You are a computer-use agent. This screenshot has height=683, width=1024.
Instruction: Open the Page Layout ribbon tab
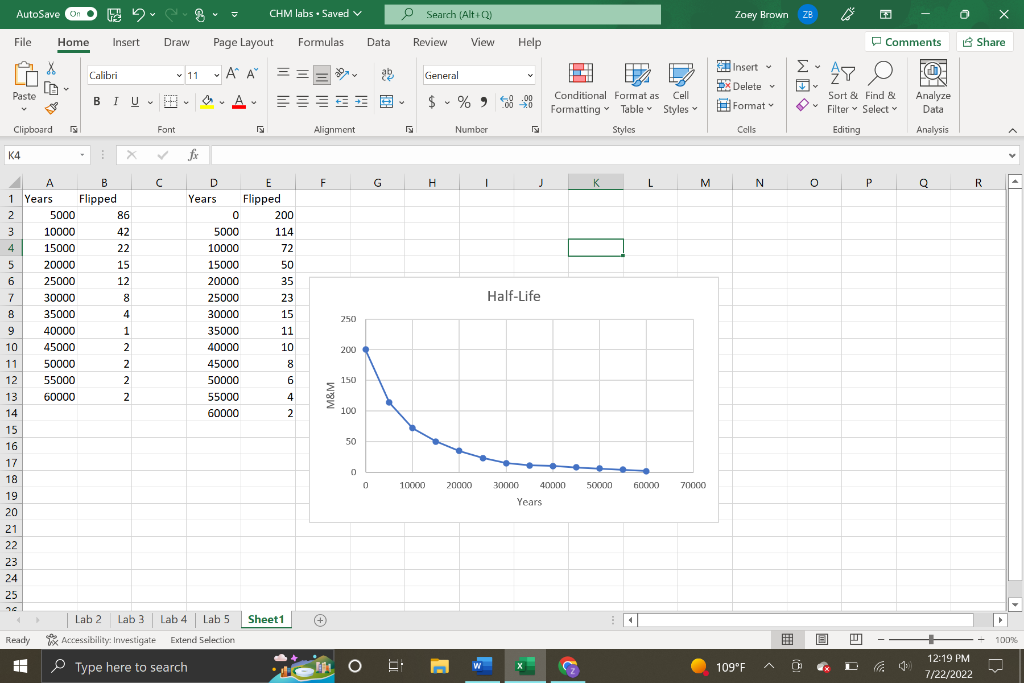coord(243,42)
